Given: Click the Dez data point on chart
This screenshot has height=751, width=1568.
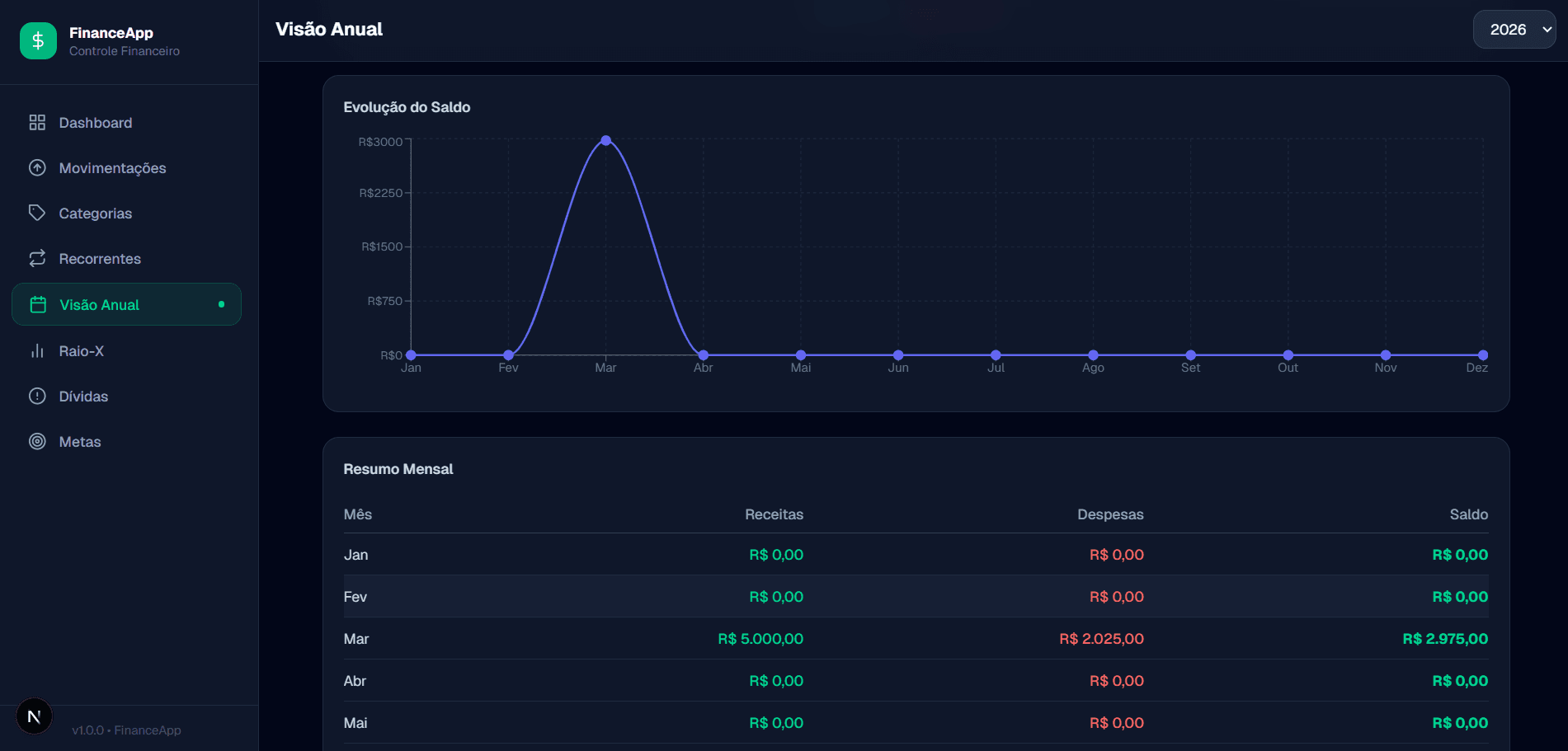Looking at the screenshot, I should 1482,355.
